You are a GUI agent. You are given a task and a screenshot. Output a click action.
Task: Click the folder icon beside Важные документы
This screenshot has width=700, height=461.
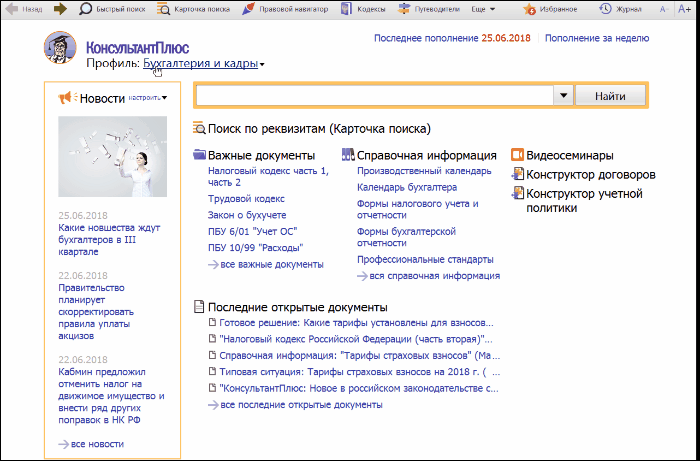pyautogui.click(x=200, y=155)
